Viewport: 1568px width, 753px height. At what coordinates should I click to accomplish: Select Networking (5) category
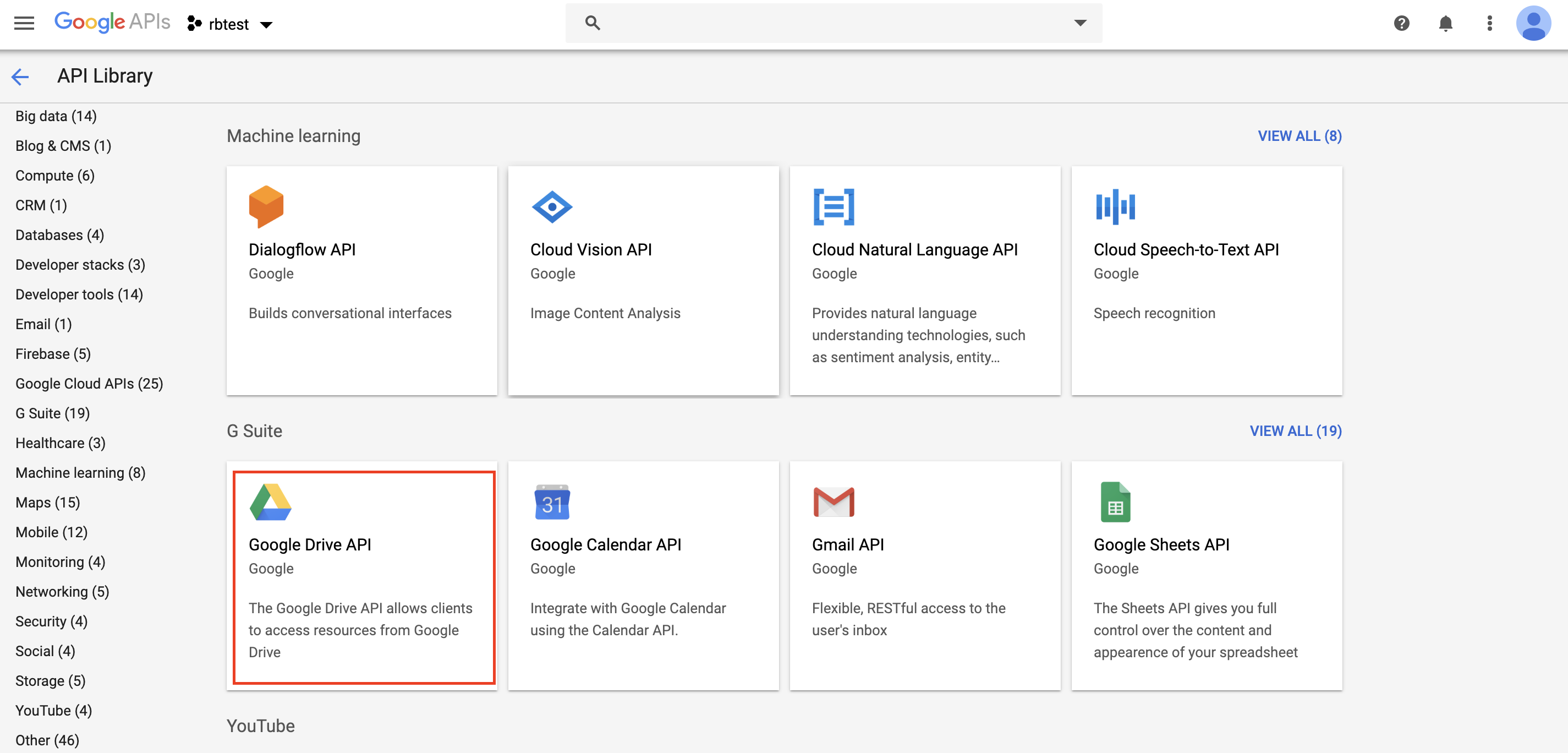click(62, 592)
